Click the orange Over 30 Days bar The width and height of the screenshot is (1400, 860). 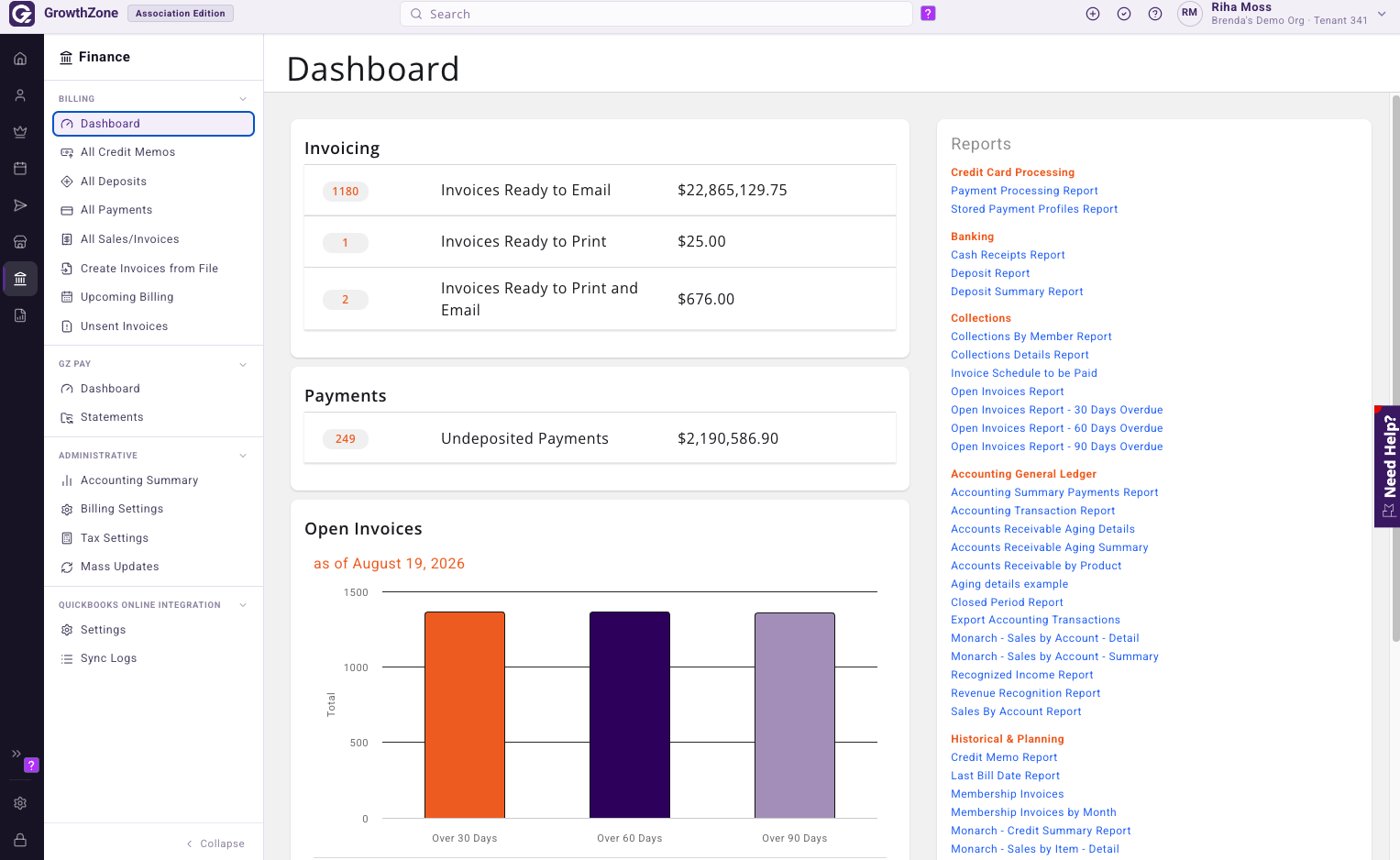(465, 714)
